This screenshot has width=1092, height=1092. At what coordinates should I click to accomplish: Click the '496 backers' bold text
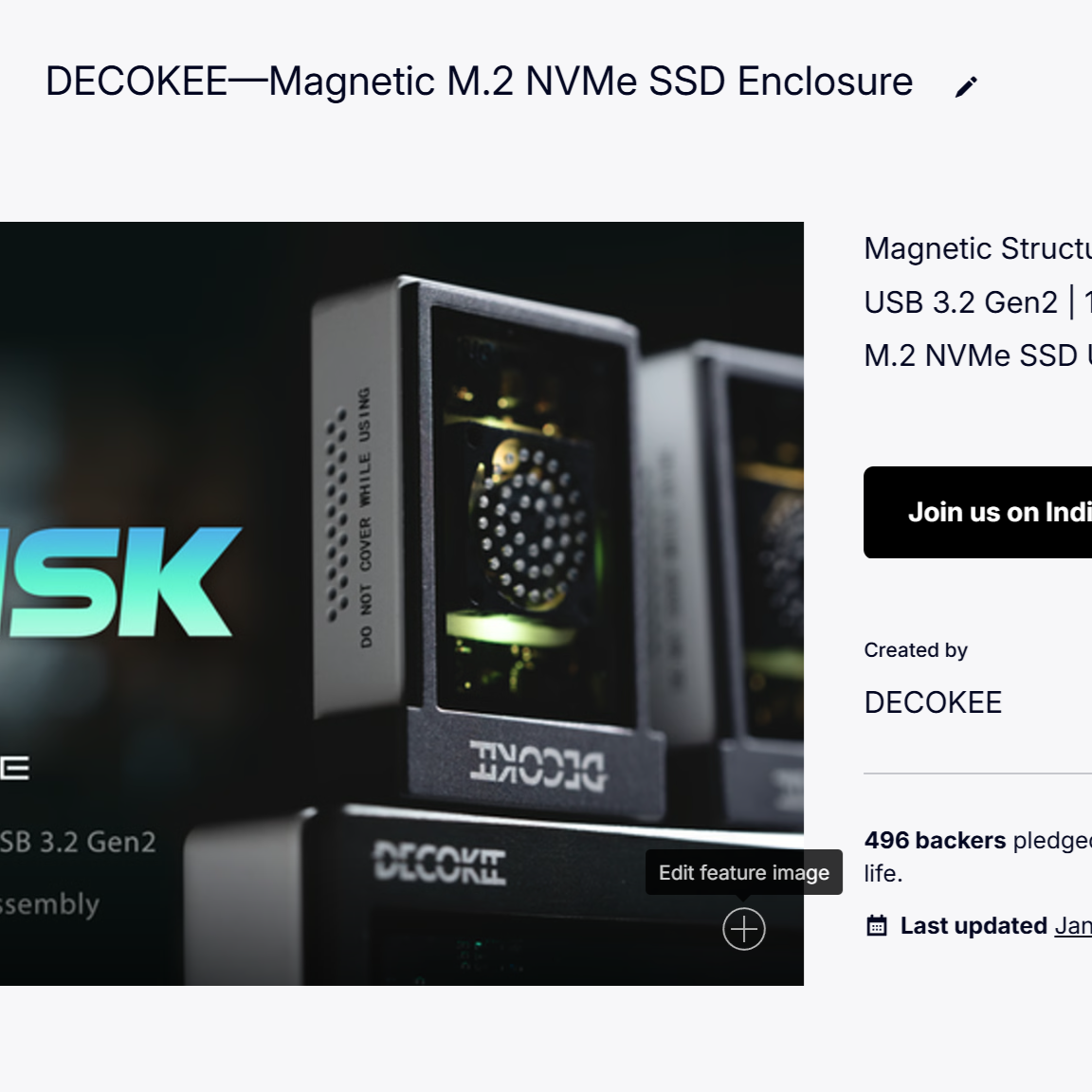click(x=935, y=840)
